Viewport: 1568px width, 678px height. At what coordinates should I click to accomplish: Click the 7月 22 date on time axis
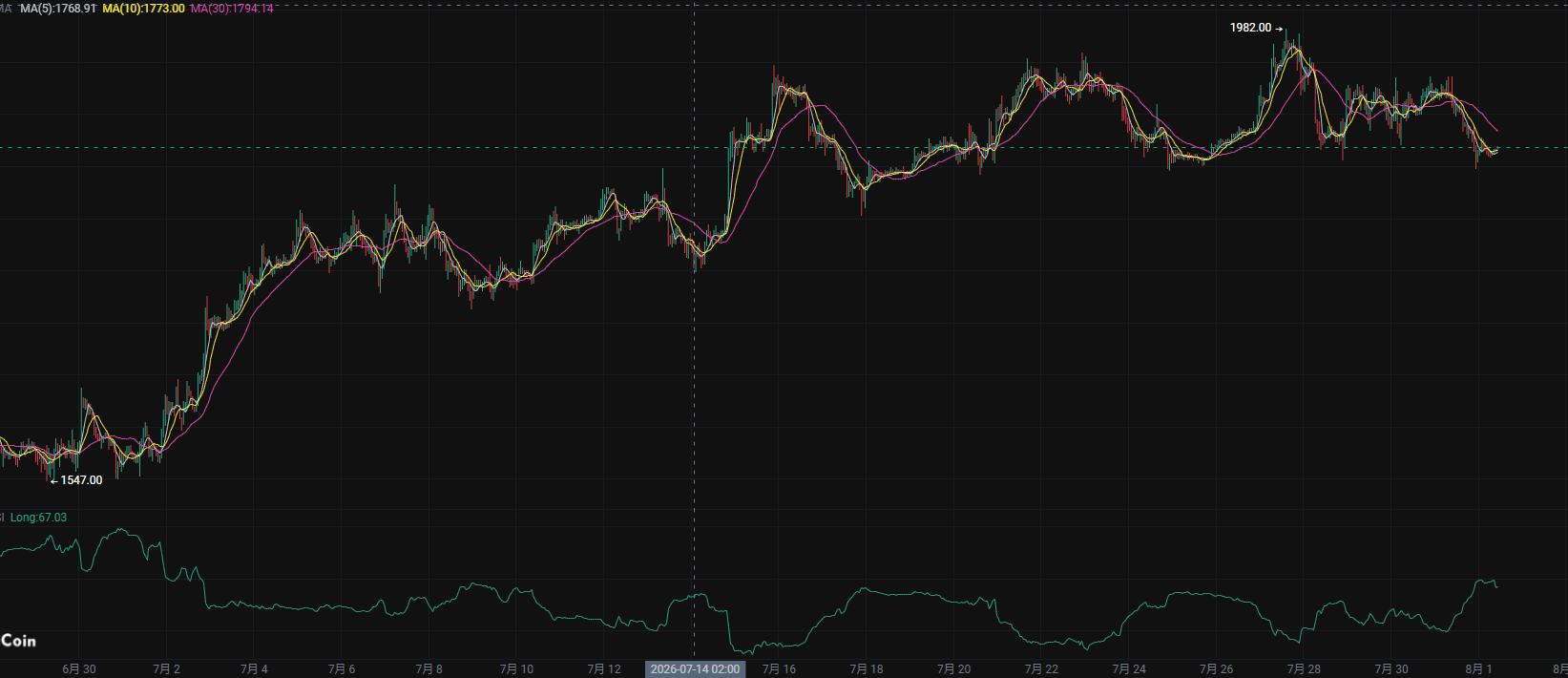(1041, 669)
